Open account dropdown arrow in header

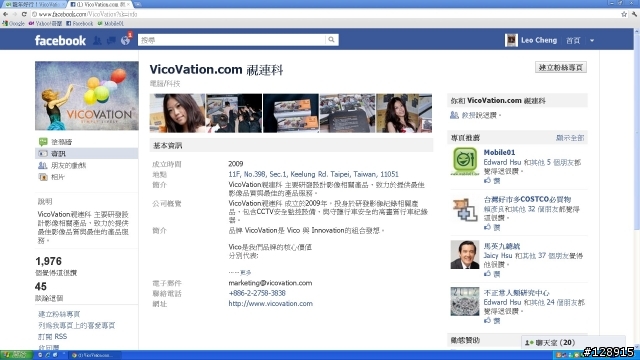point(592,40)
